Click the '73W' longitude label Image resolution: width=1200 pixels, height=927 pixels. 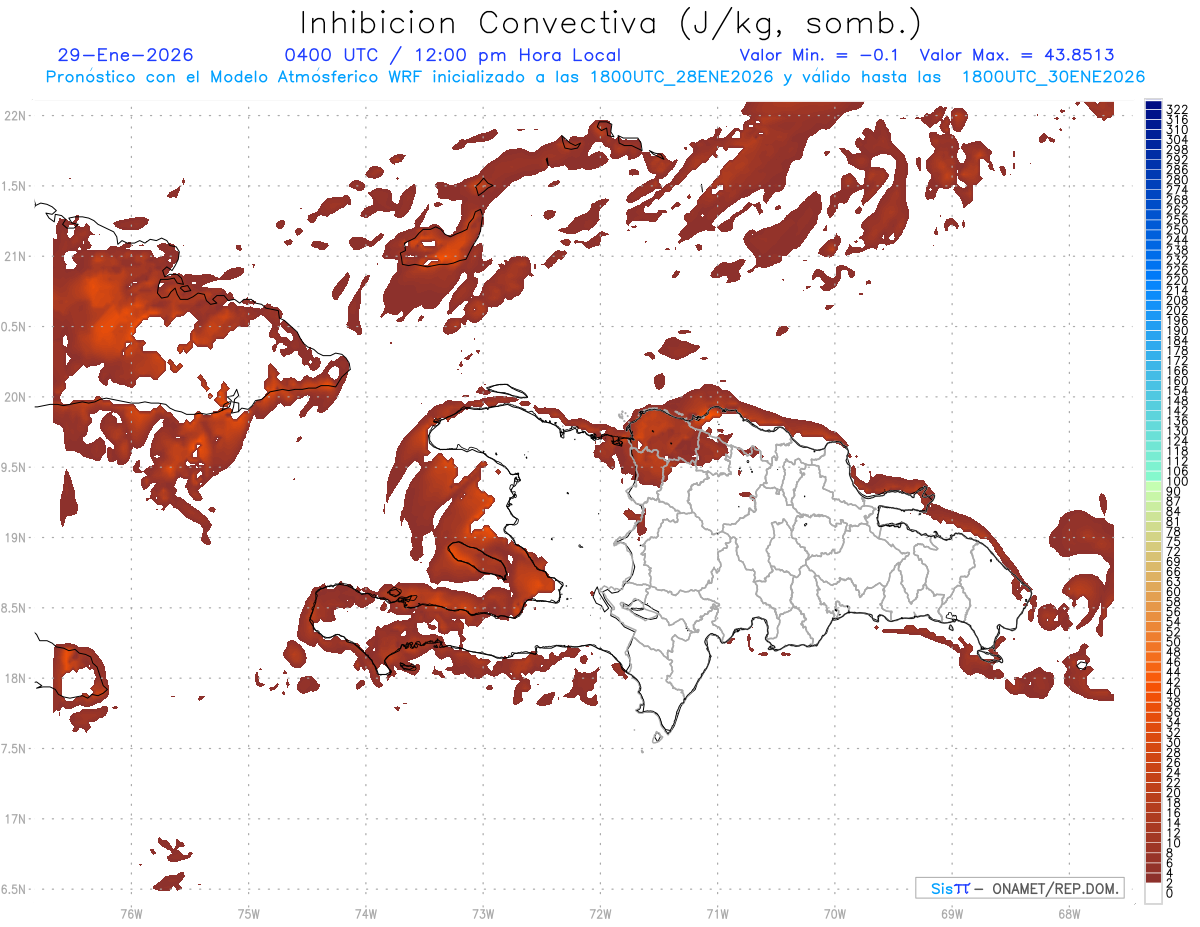(x=482, y=913)
